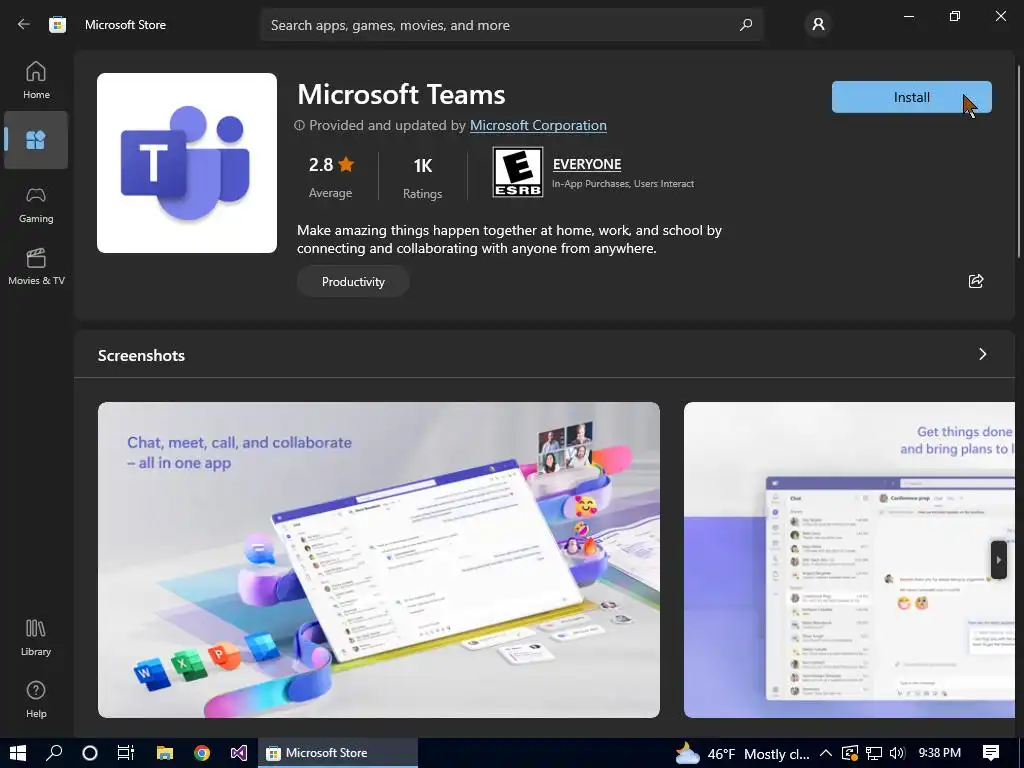Image resolution: width=1024 pixels, height=768 pixels.
Task: Open the weather widget 46°F
Action: click(x=741, y=754)
